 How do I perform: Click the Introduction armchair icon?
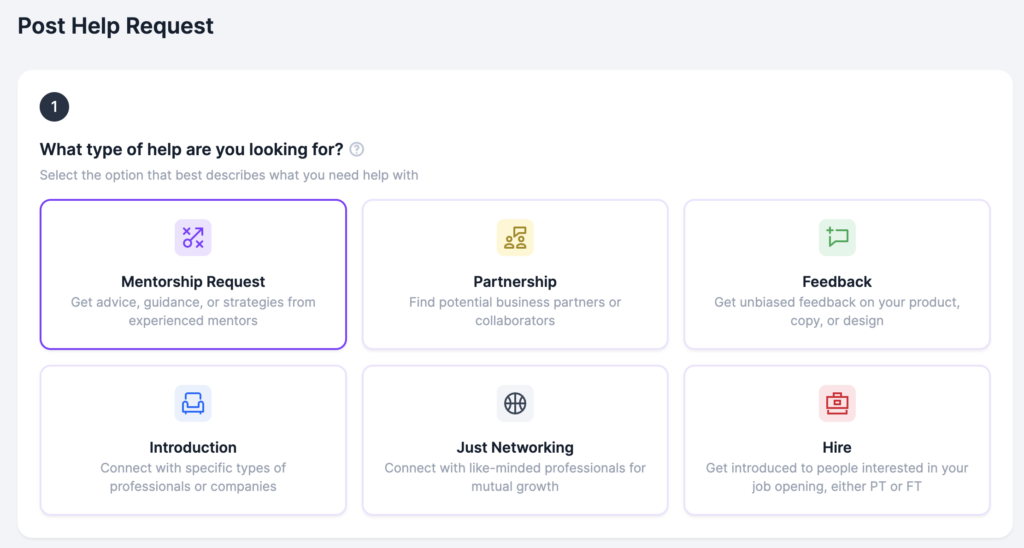click(193, 403)
